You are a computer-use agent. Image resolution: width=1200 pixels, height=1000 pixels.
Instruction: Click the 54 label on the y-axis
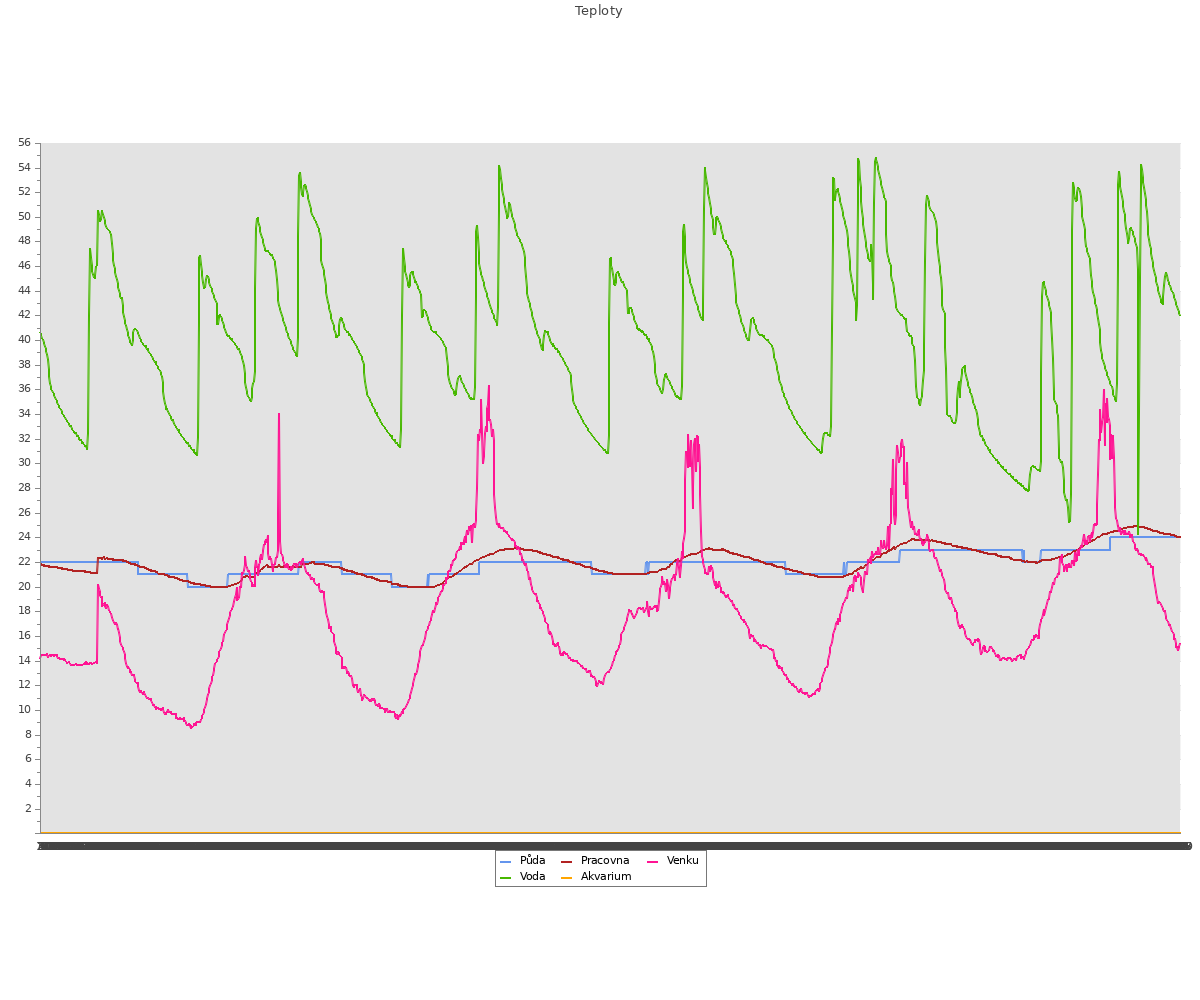pyautogui.click(x=24, y=167)
